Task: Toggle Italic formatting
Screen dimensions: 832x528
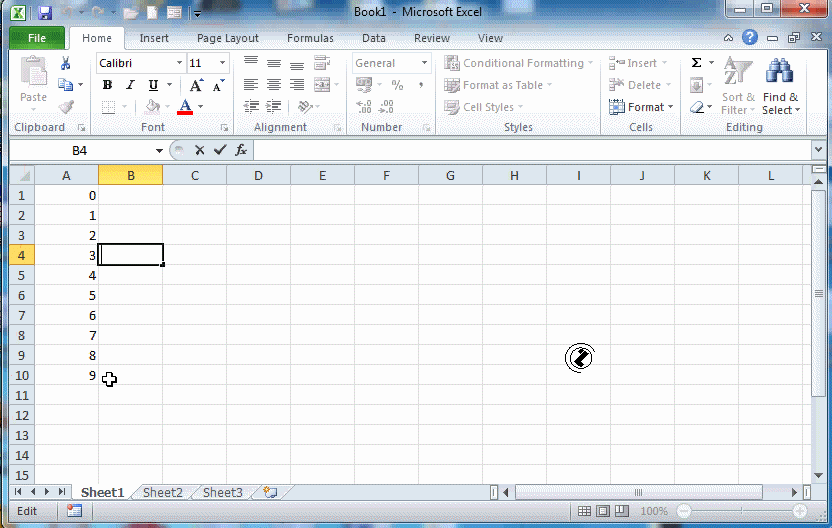Action: coord(130,85)
